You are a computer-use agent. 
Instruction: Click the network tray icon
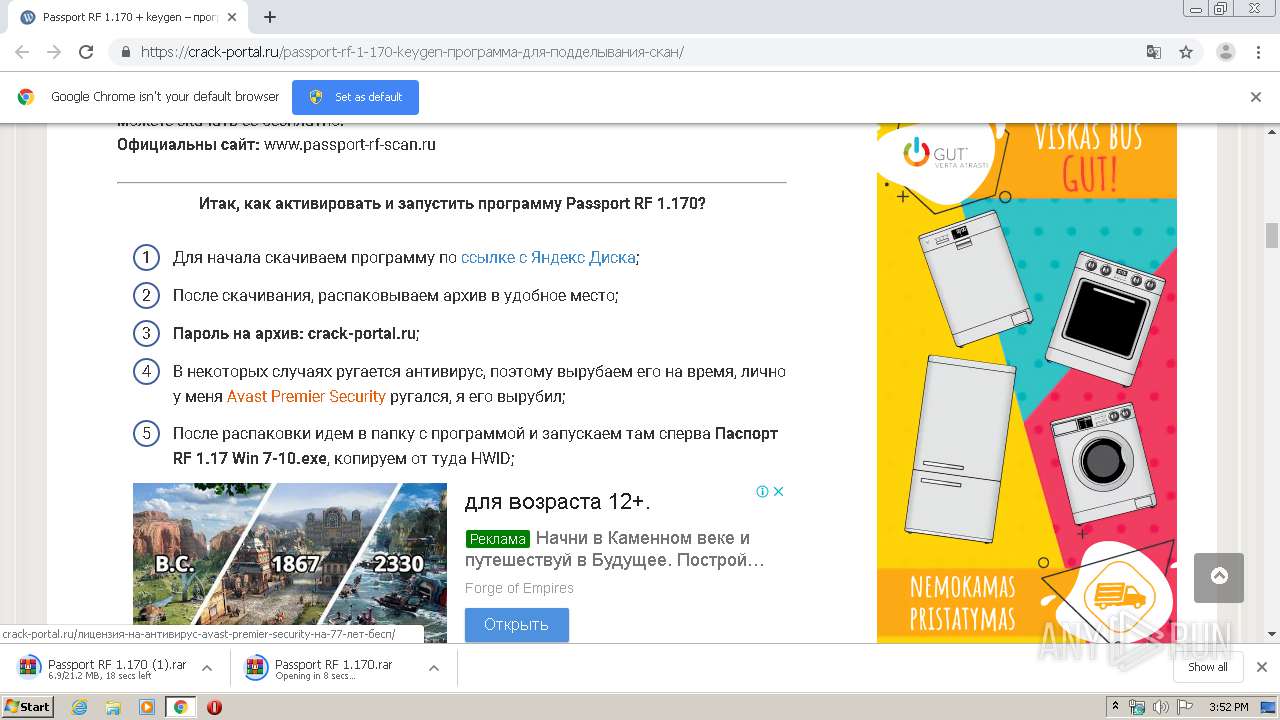coord(1137,707)
